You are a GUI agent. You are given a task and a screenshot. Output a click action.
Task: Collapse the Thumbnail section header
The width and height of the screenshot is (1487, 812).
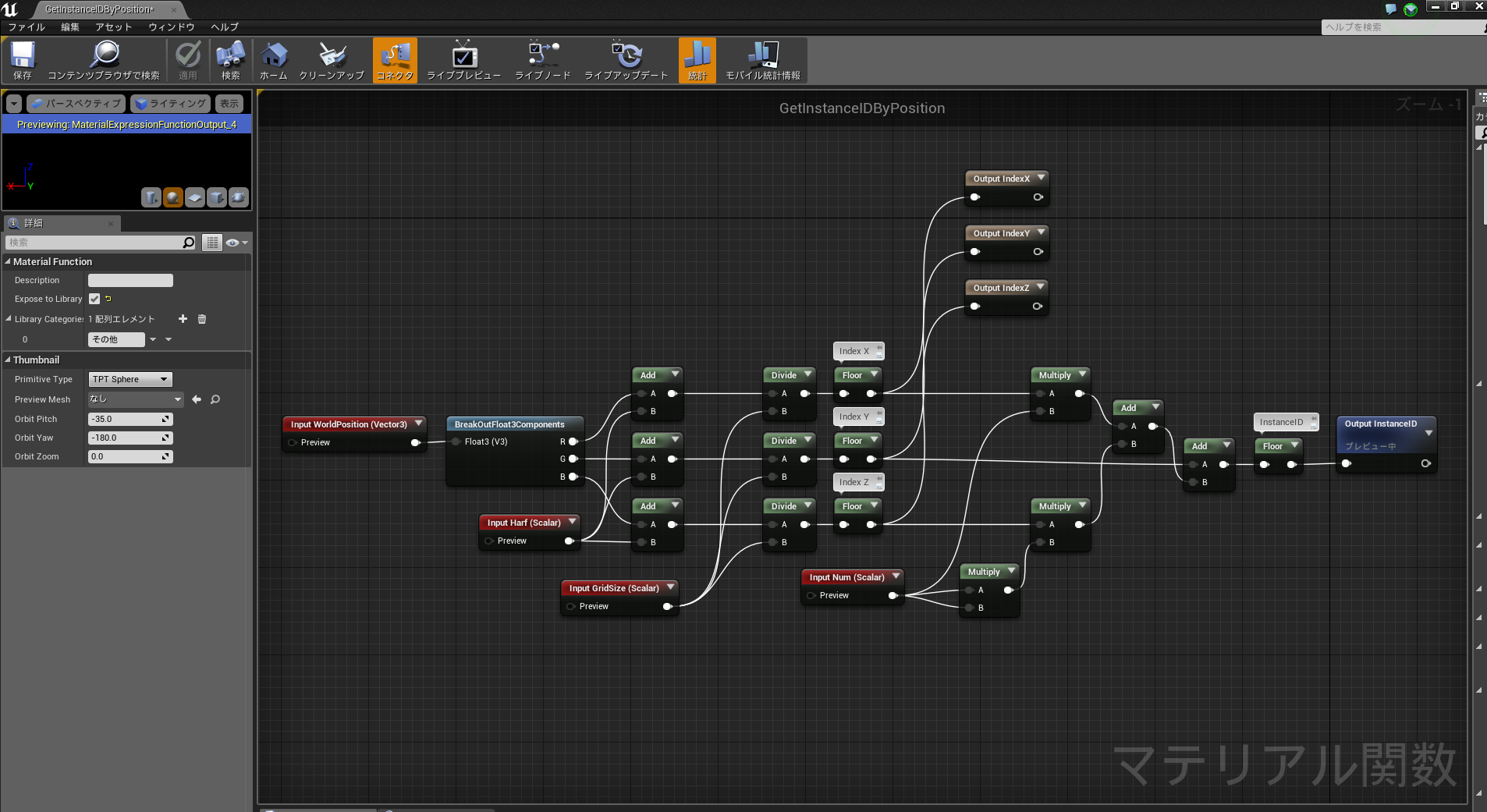(x=35, y=360)
